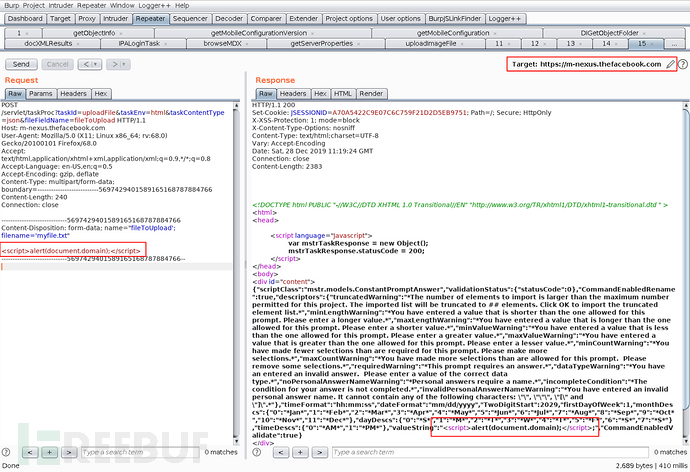Show response Headers view
The height and width of the screenshot is (472, 690).
293,93
